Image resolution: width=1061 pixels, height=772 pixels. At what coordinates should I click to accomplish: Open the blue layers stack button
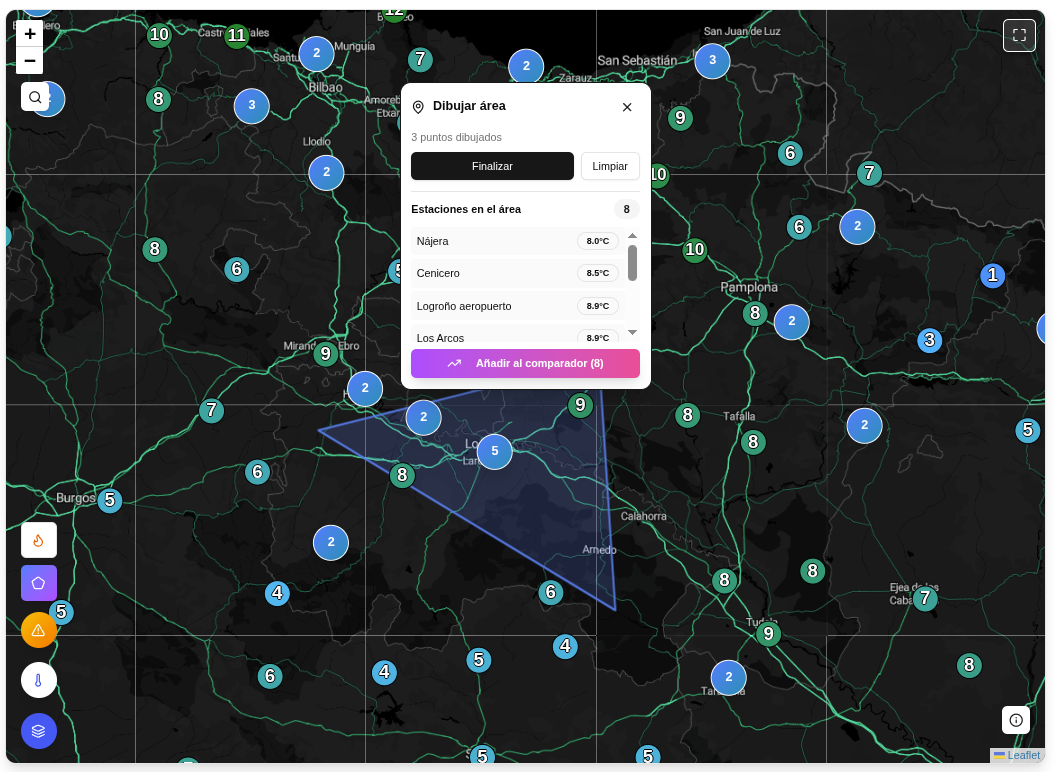point(39,731)
